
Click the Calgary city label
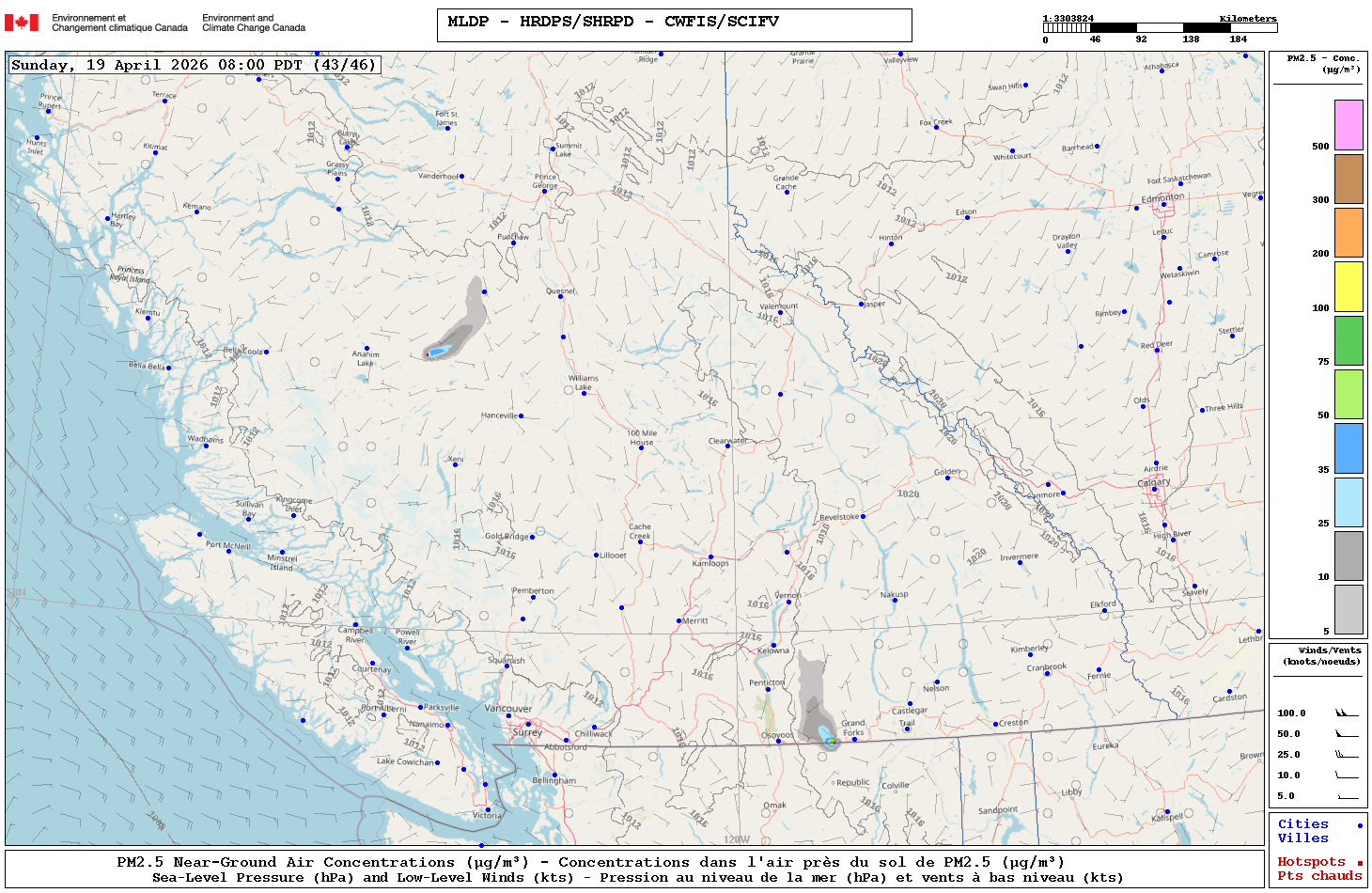click(x=1154, y=482)
